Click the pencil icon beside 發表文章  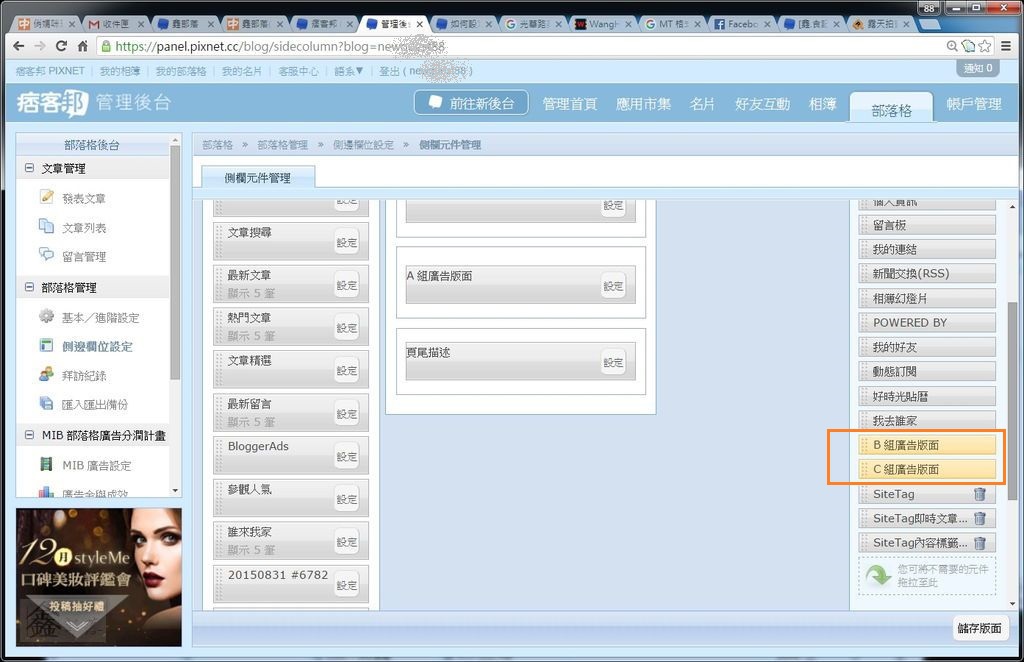click(46, 197)
